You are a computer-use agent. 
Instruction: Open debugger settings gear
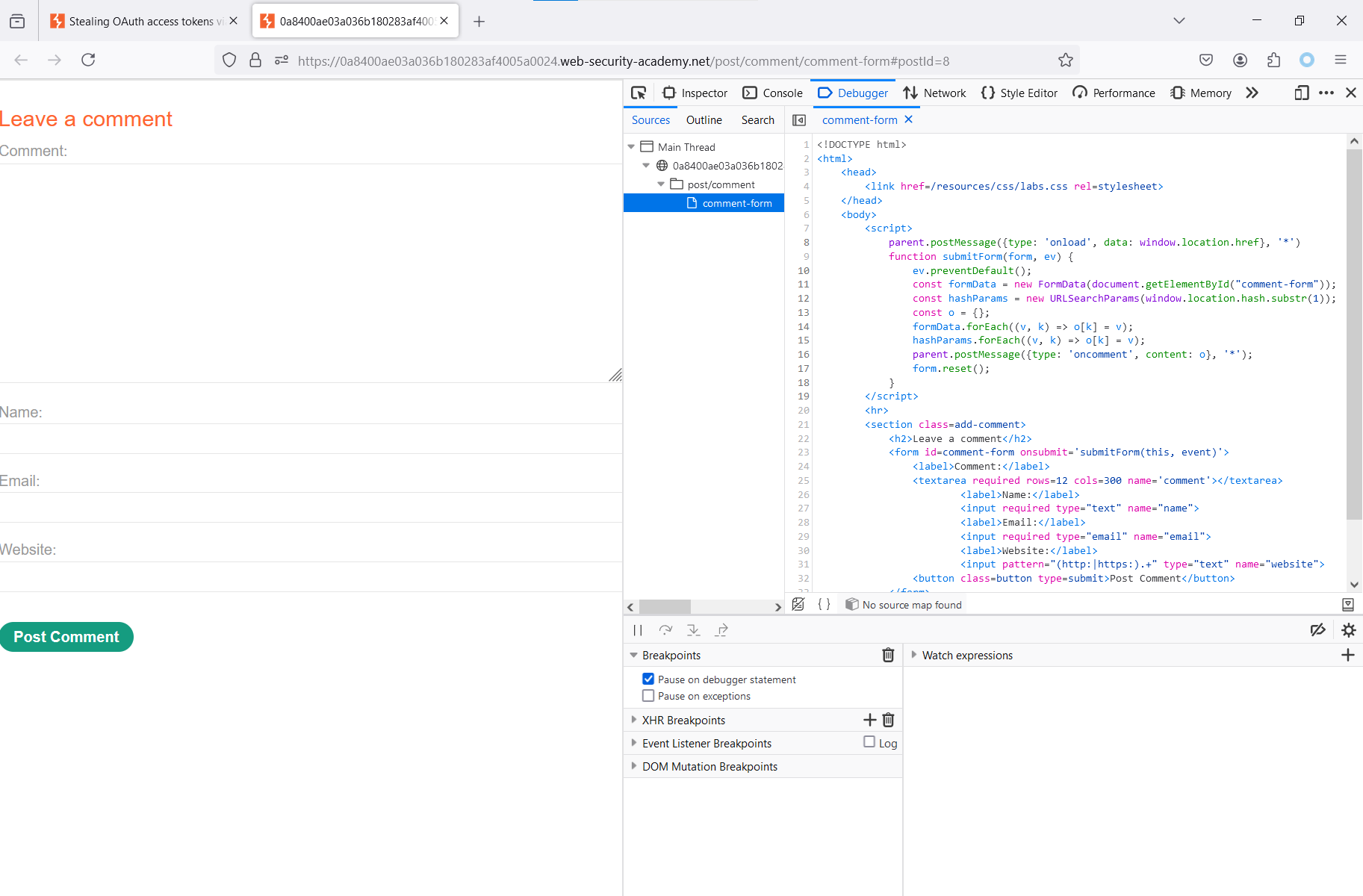pyautogui.click(x=1348, y=630)
